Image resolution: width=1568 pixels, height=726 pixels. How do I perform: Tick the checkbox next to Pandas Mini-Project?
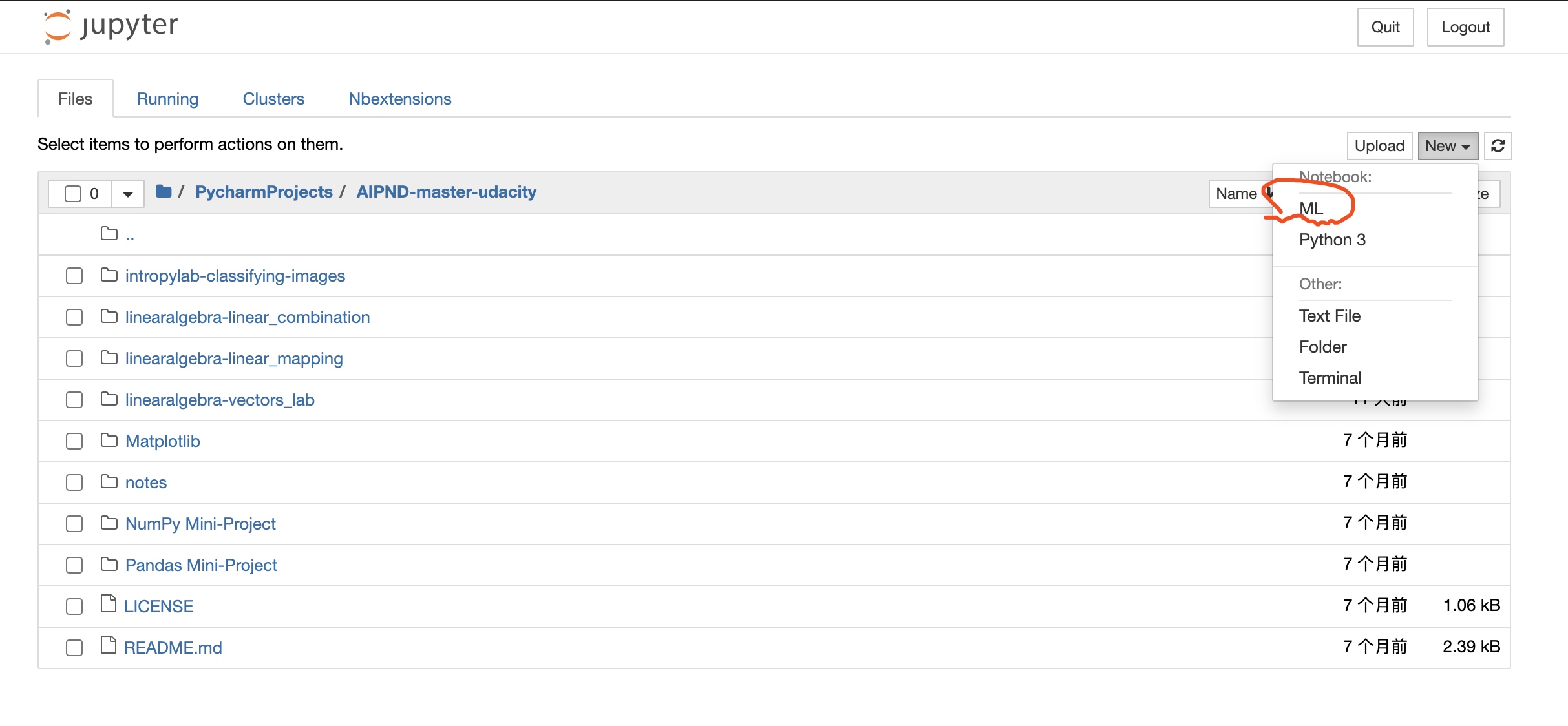(74, 565)
